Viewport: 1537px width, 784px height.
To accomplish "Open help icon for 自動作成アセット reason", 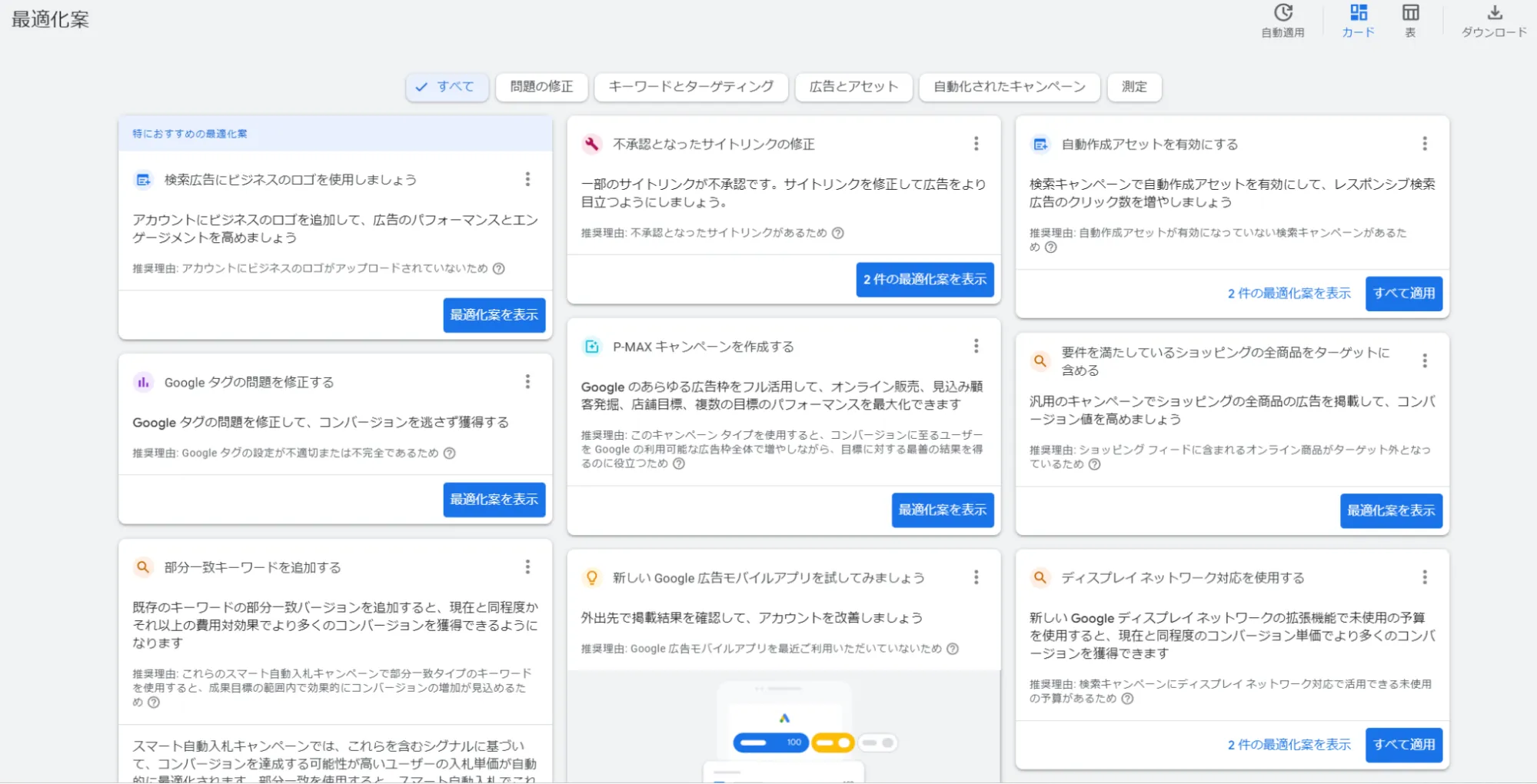I will (1051, 247).
